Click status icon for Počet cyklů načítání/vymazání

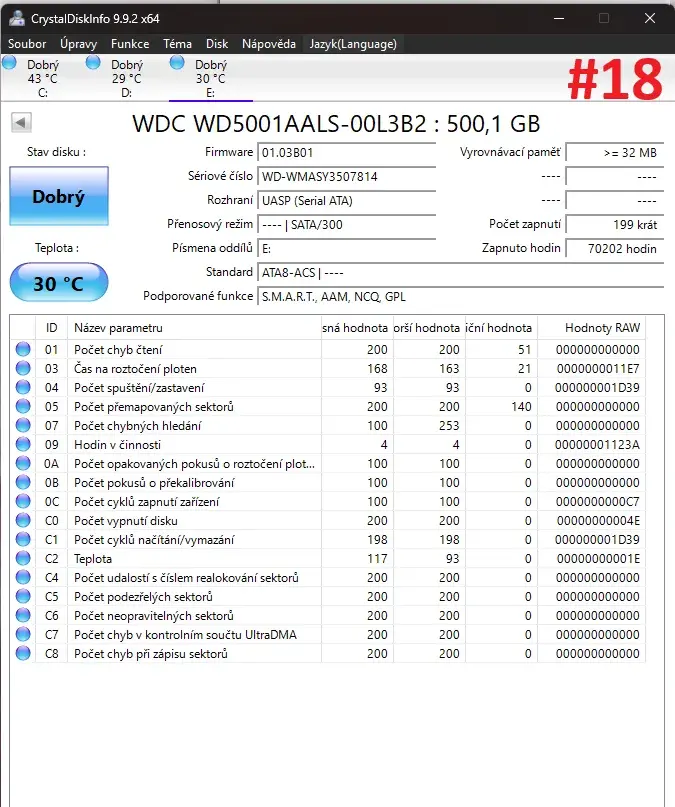[x=23, y=539]
